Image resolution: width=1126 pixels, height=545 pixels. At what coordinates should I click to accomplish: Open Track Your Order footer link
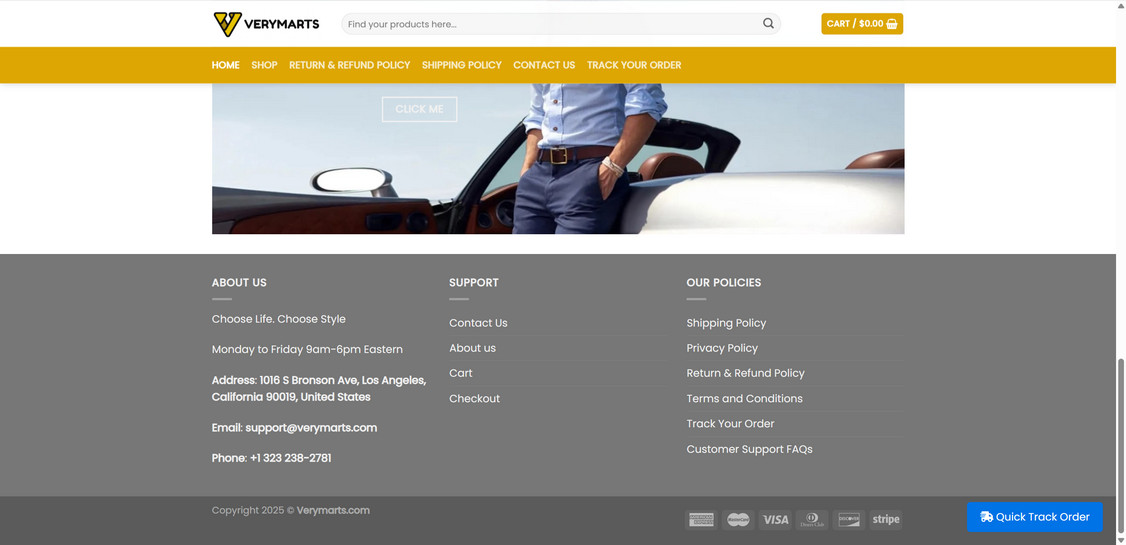(x=730, y=424)
